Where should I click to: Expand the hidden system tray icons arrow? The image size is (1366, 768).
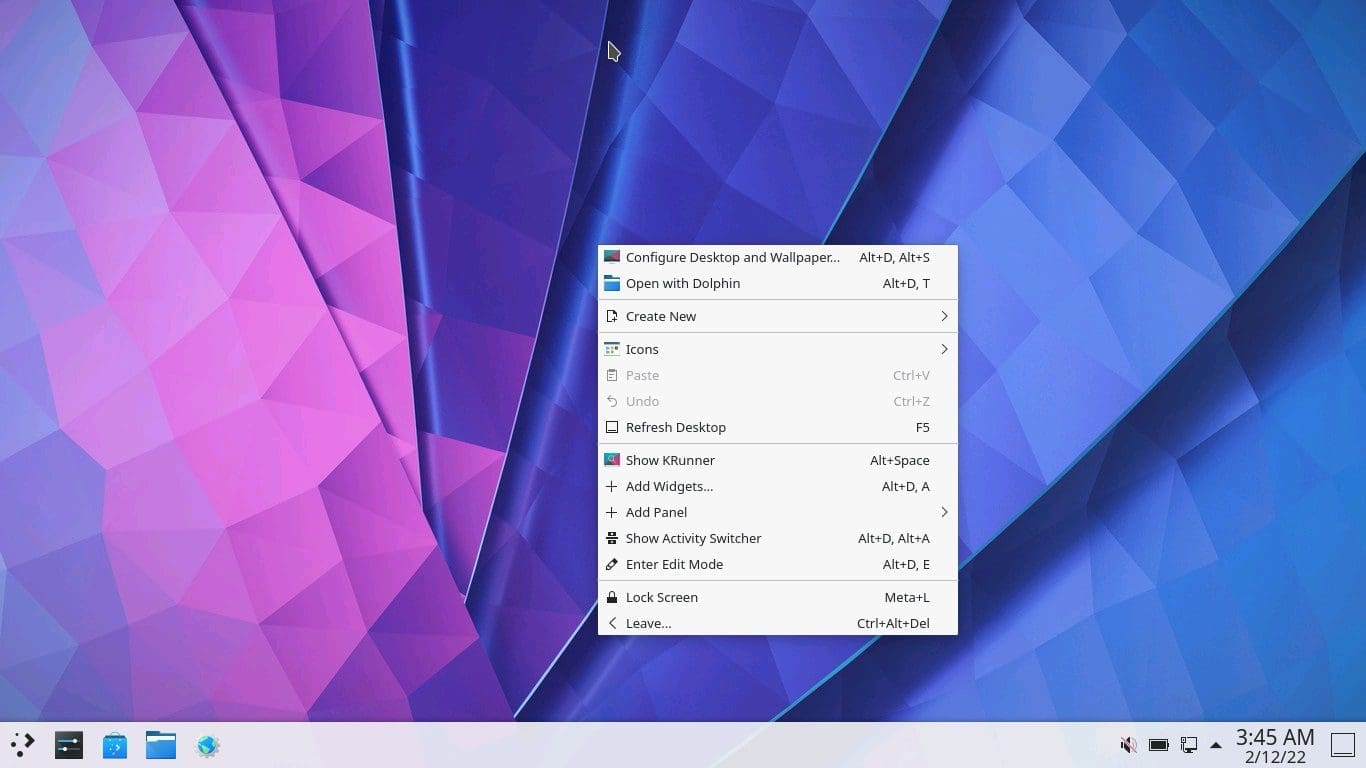pyautogui.click(x=1216, y=745)
